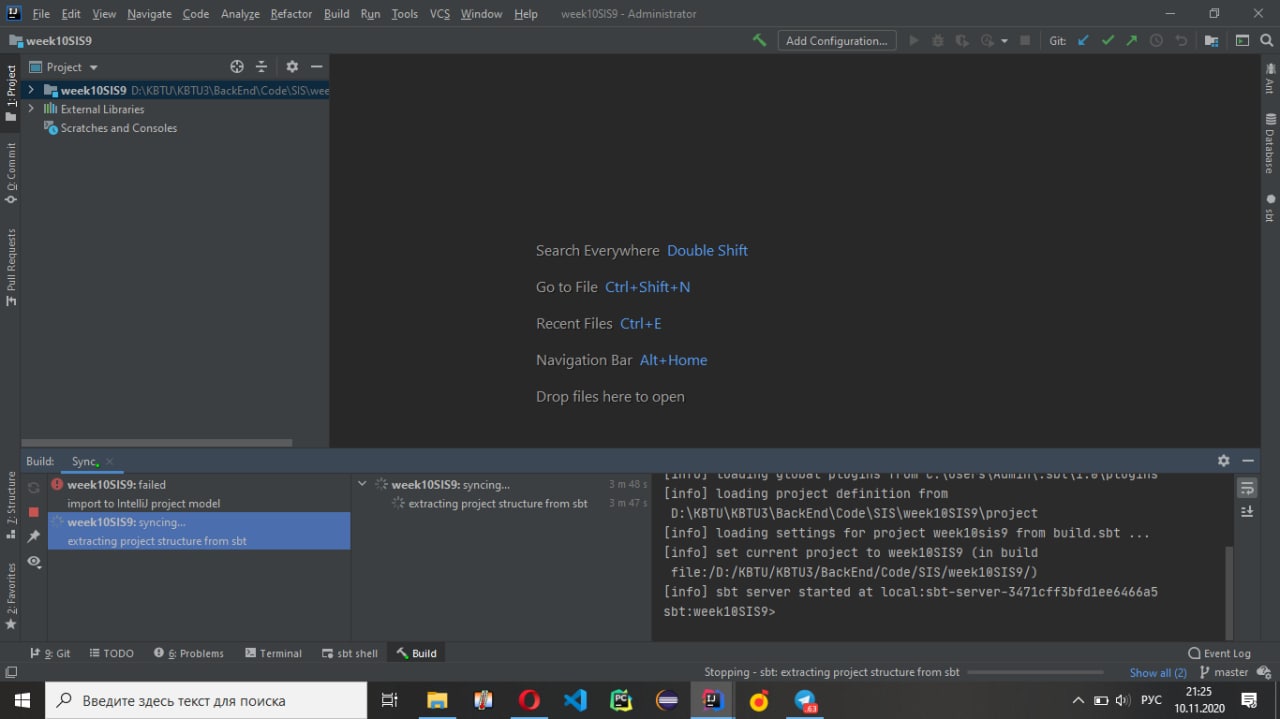Screen dimensions: 1280x719
Task: Click the Run Anything toolbar icon
Action: [1242, 41]
